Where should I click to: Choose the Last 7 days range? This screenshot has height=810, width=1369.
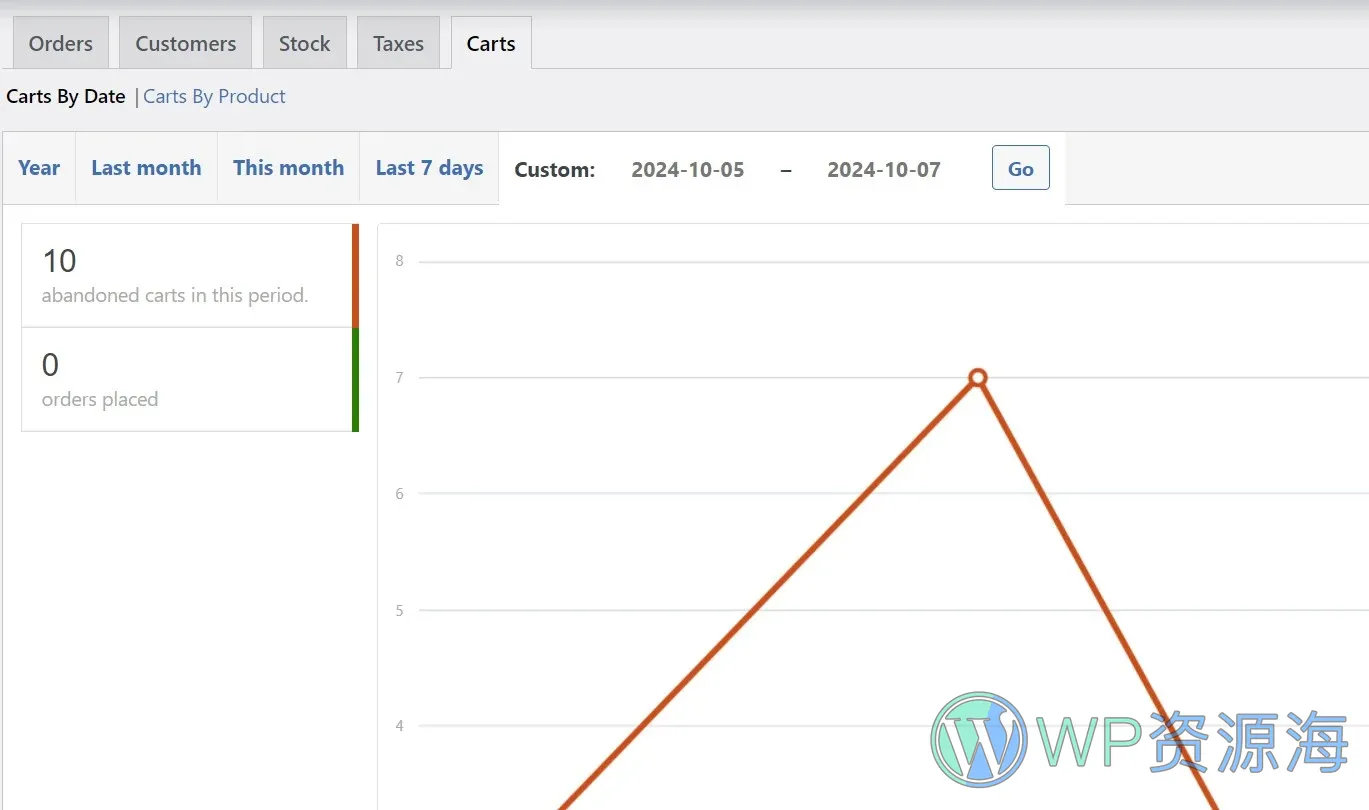pyautogui.click(x=429, y=168)
